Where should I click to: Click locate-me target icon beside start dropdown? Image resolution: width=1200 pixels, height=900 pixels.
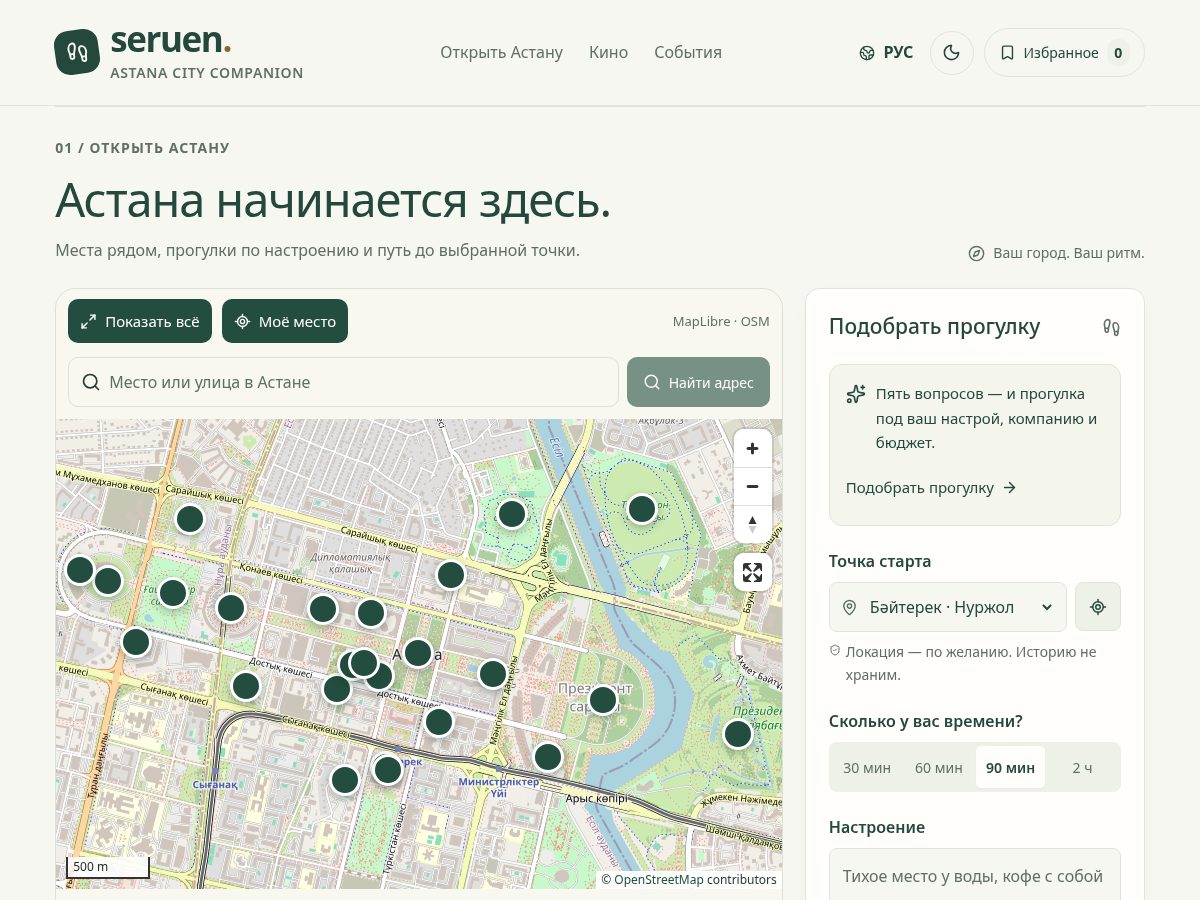tap(1098, 607)
